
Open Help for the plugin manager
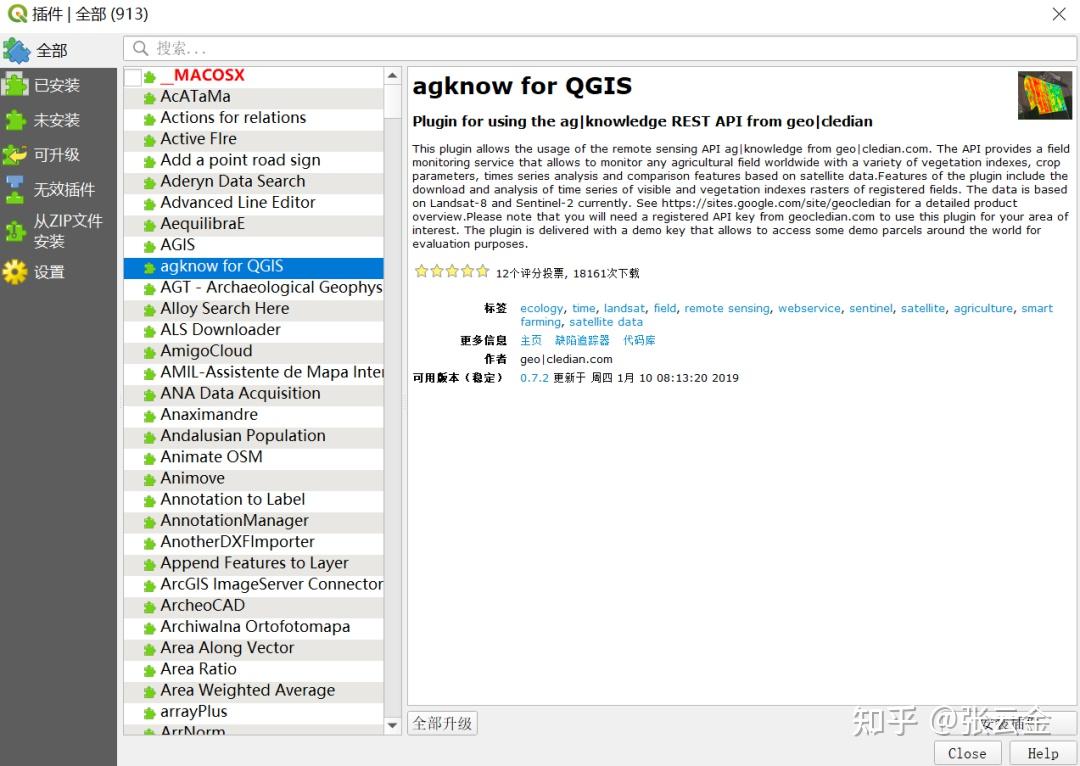click(1043, 753)
